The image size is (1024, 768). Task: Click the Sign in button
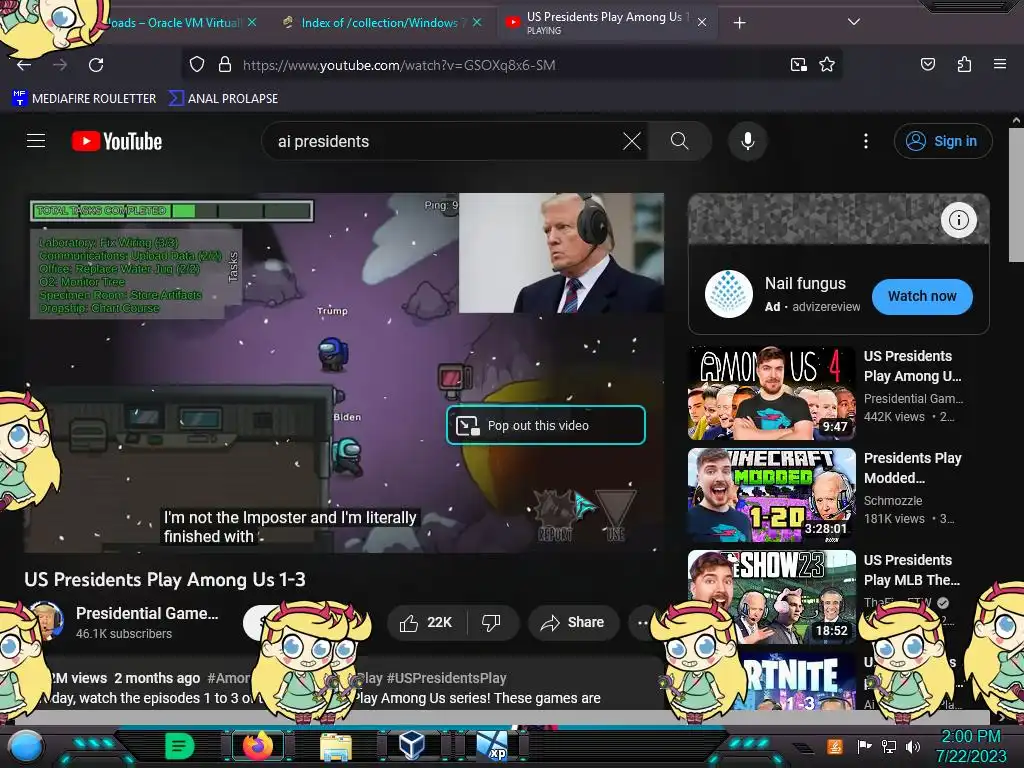942,141
